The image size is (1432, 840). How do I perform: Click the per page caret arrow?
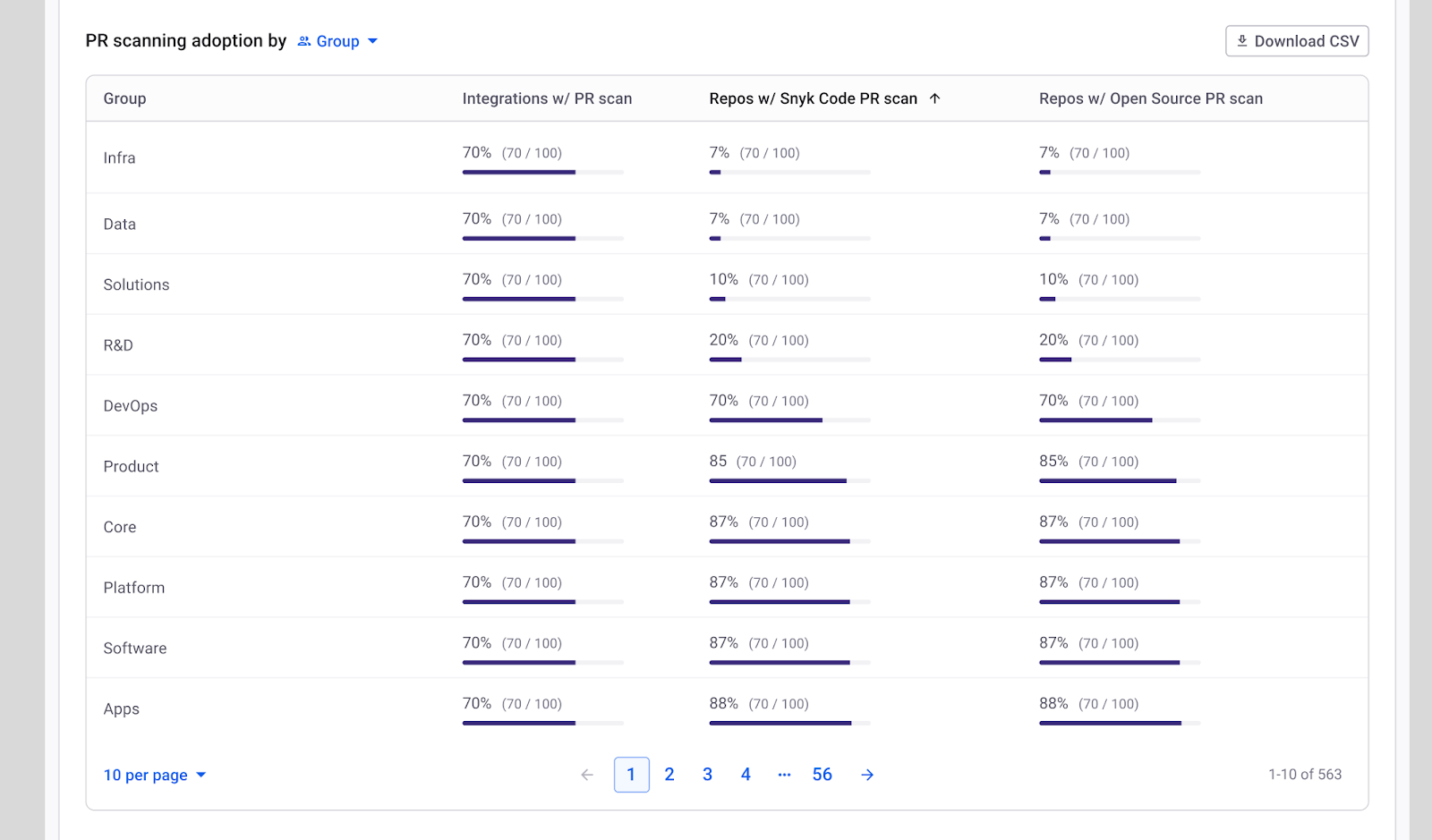coord(201,775)
